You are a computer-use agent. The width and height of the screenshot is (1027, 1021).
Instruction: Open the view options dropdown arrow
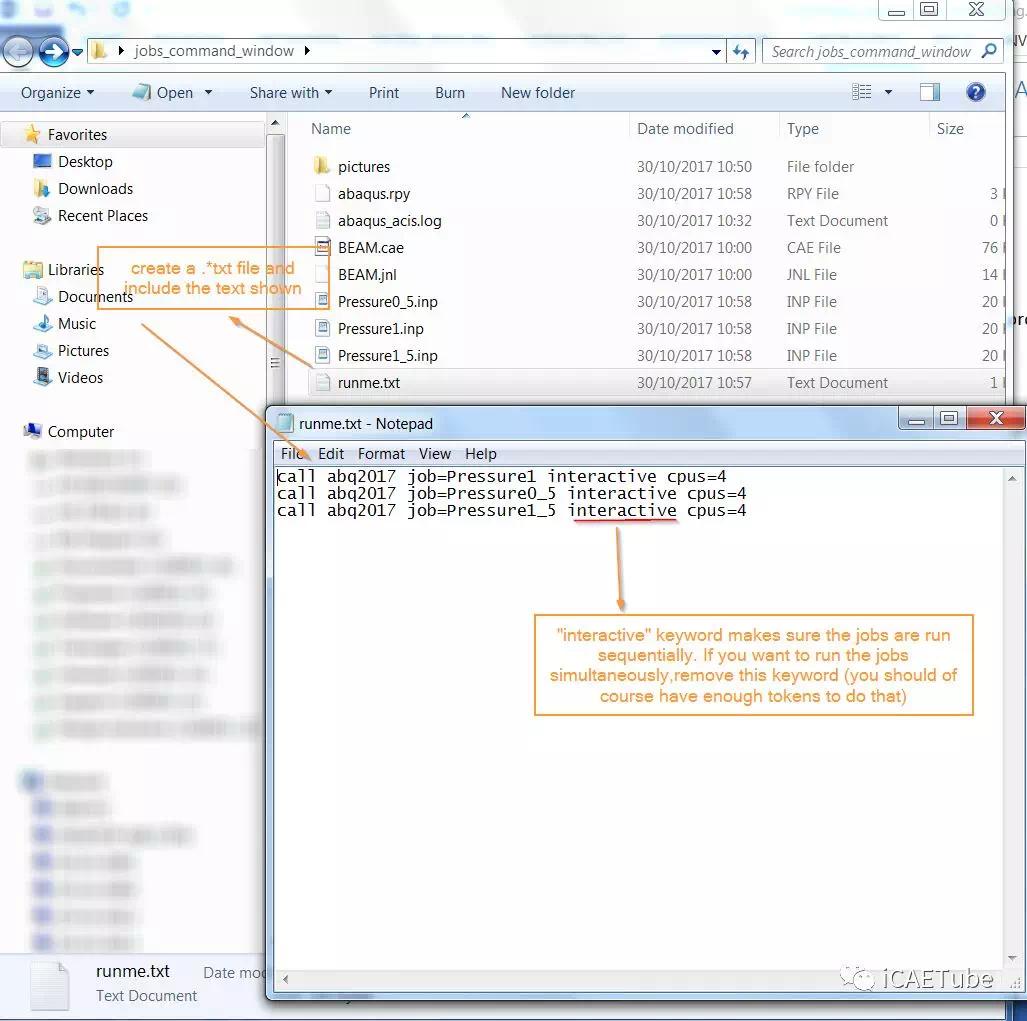(x=889, y=92)
